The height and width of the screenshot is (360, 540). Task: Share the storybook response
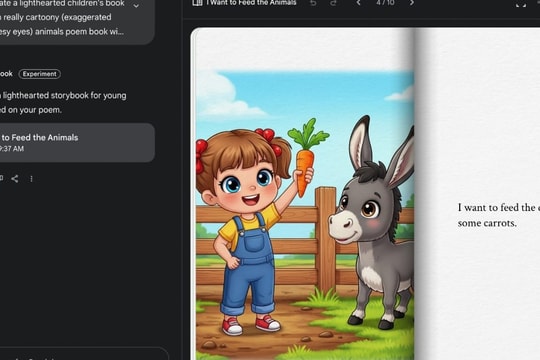(14, 178)
